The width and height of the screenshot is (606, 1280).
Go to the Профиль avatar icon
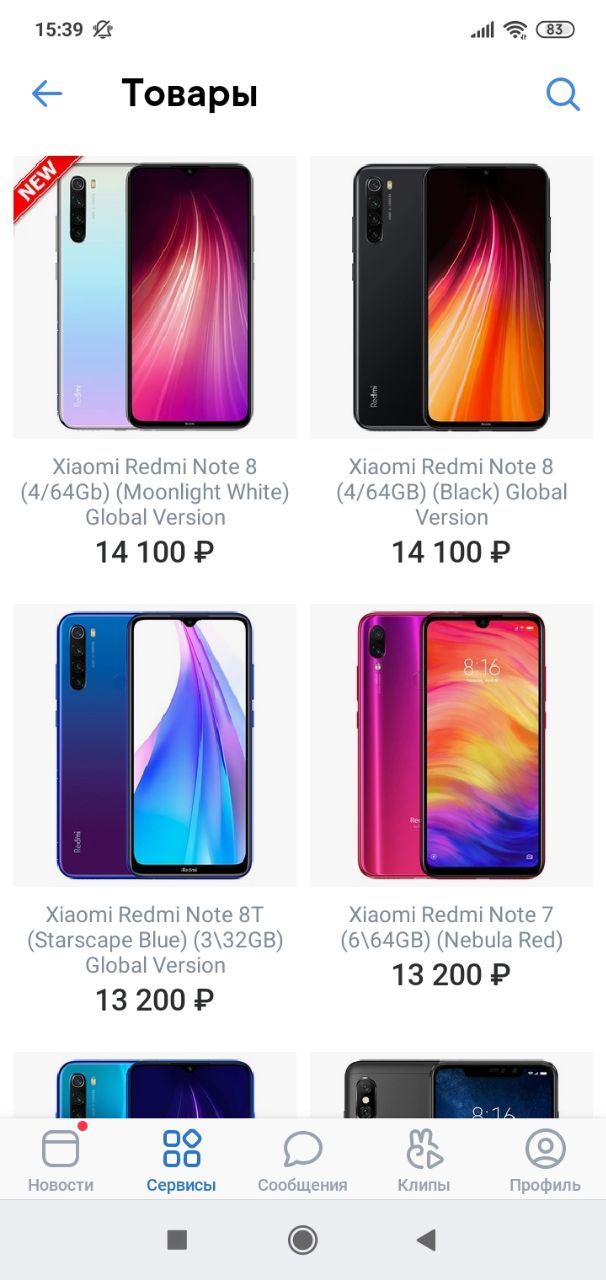545,1148
